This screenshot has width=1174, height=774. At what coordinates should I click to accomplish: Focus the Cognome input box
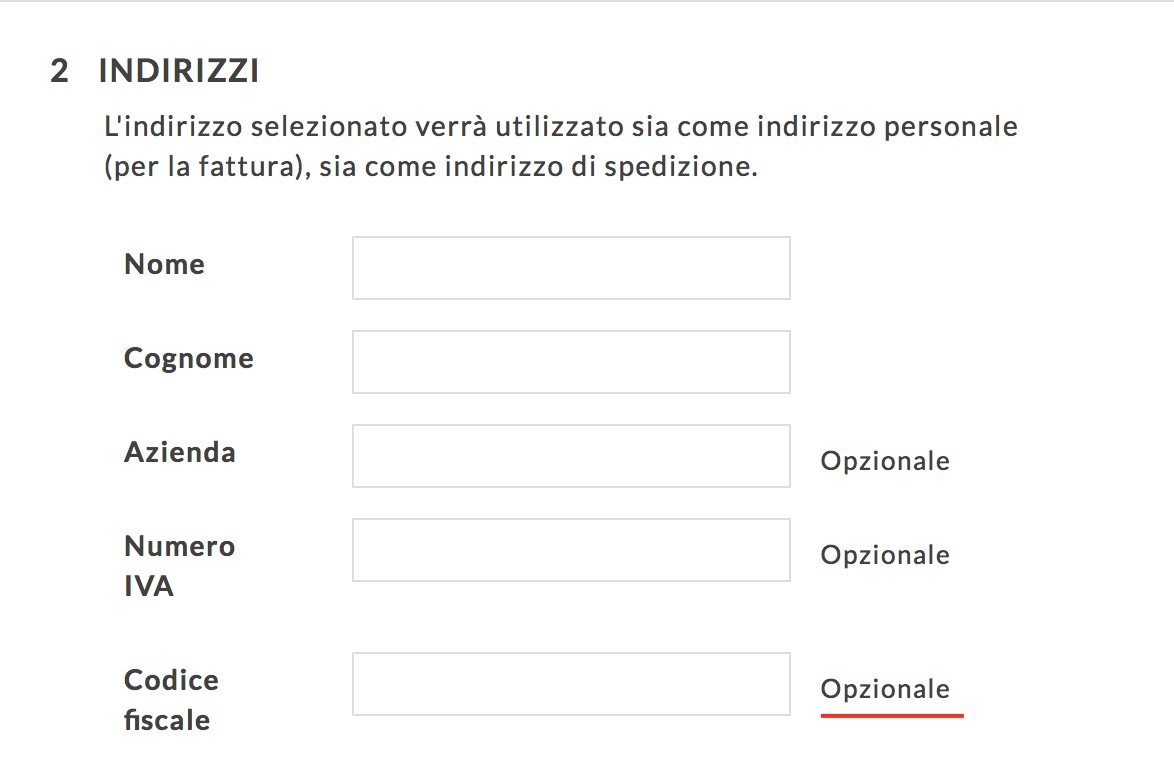(x=571, y=362)
